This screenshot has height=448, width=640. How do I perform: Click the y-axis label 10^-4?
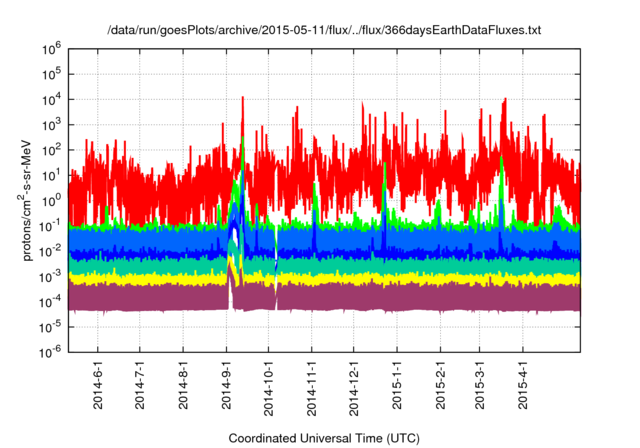[x=50, y=302]
